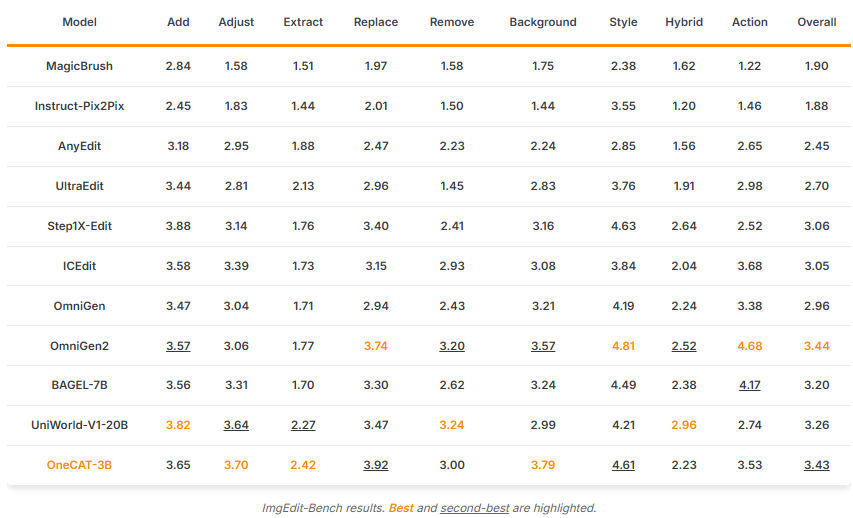Click Step1X-Edit Style score 4.63
This screenshot has width=853, height=518.
click(x=623, y=226)
